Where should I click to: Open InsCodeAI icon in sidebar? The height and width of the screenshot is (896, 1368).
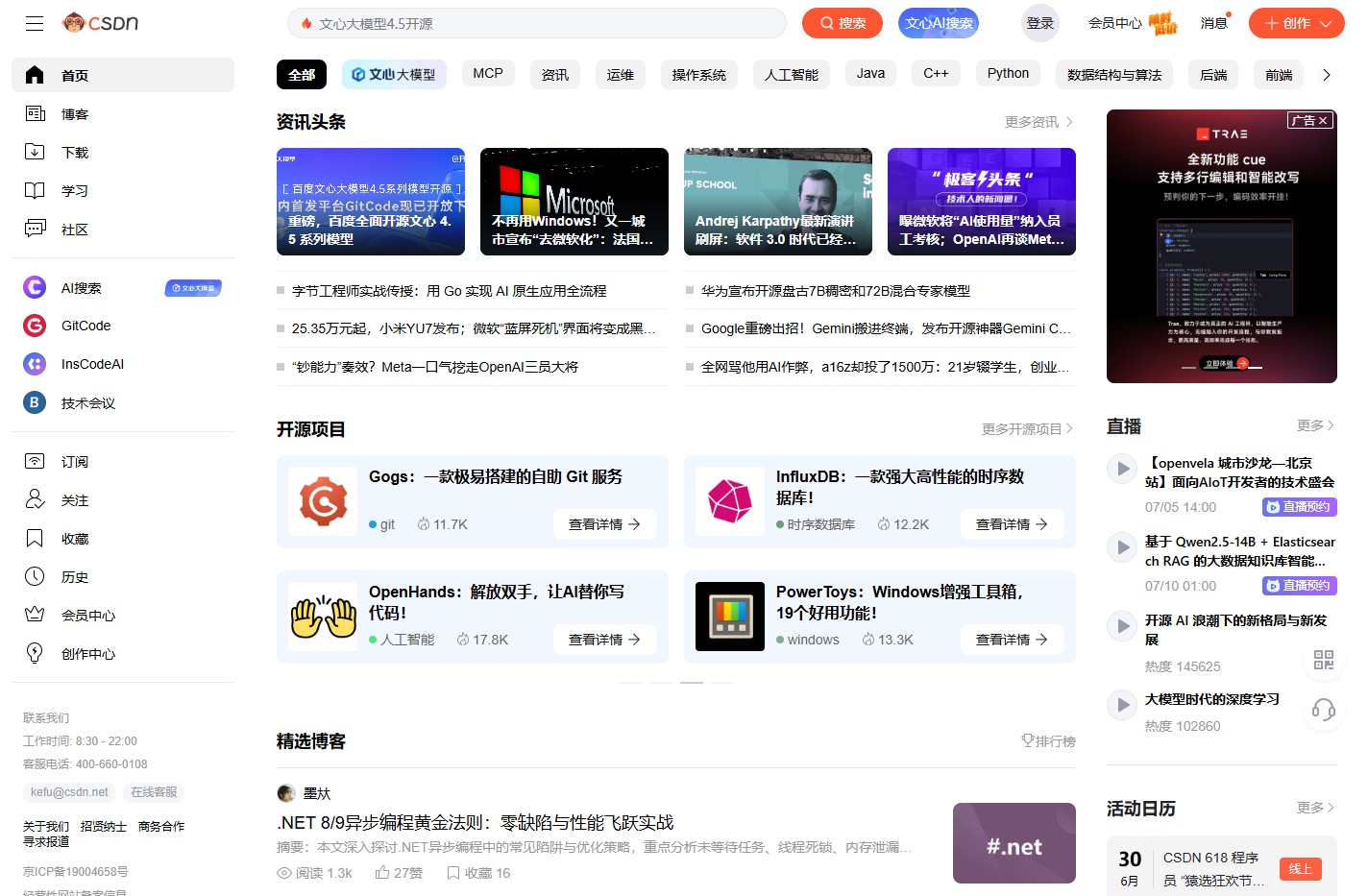(x=35, y=364)
